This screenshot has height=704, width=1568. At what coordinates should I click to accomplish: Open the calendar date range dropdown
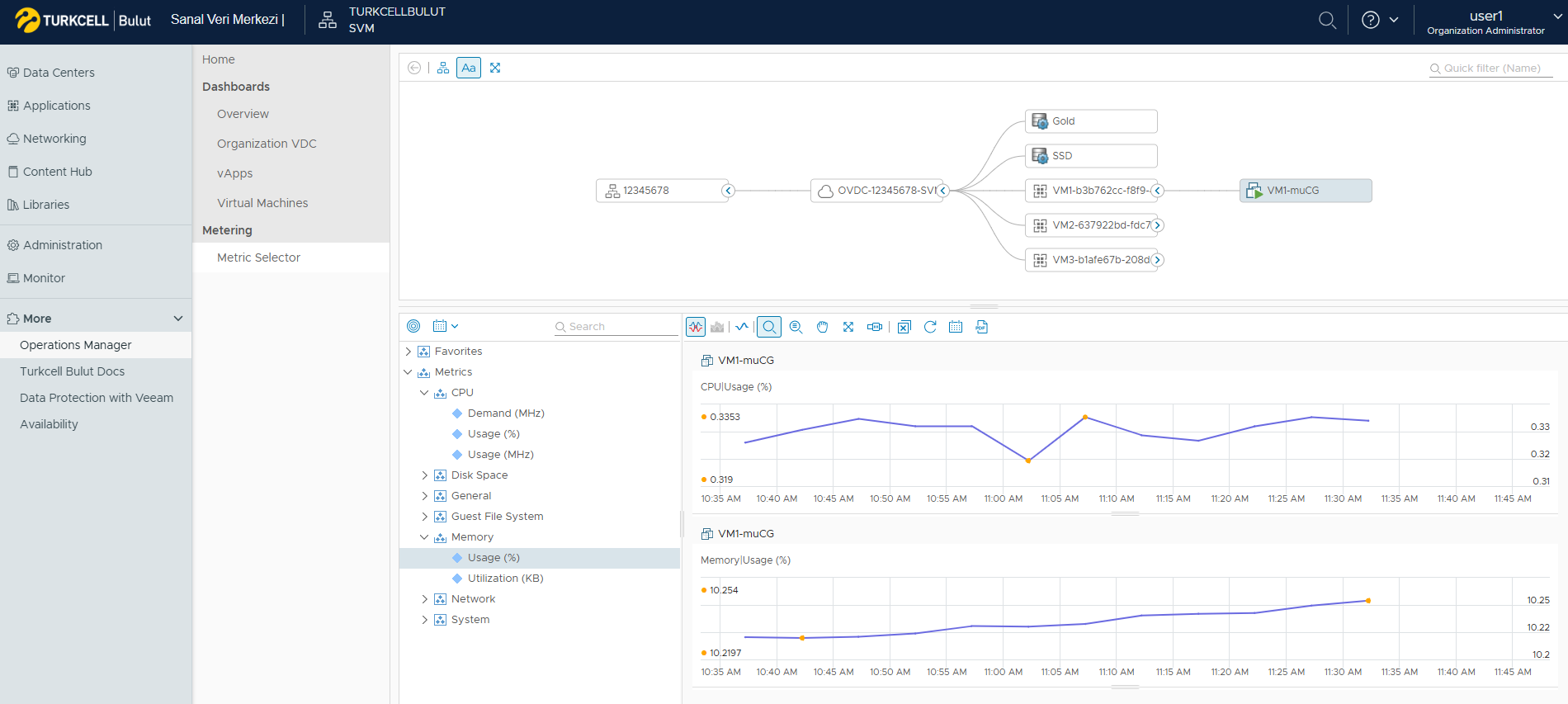(x=446, y=326)
